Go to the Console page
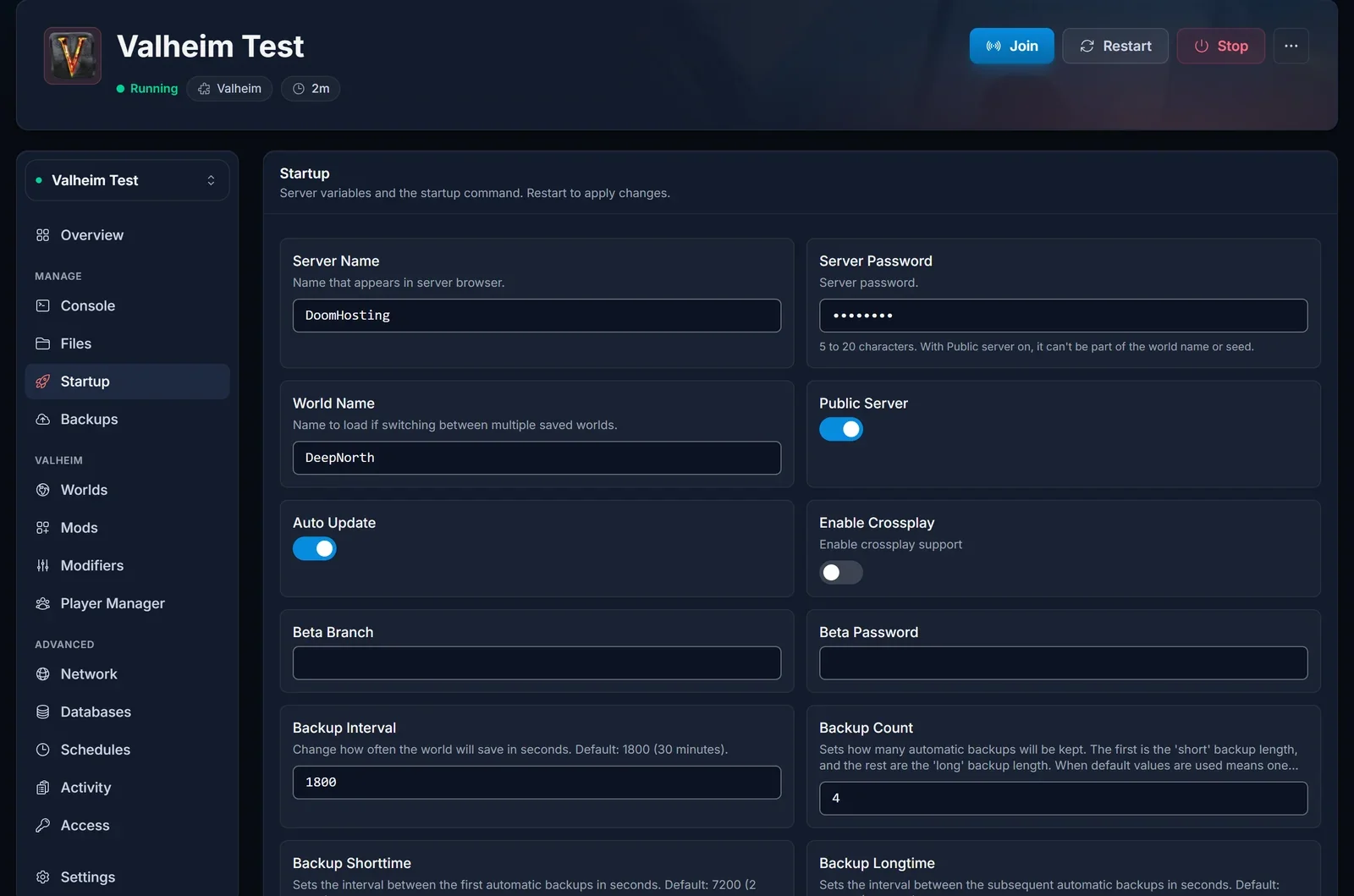 coord(127,305)
